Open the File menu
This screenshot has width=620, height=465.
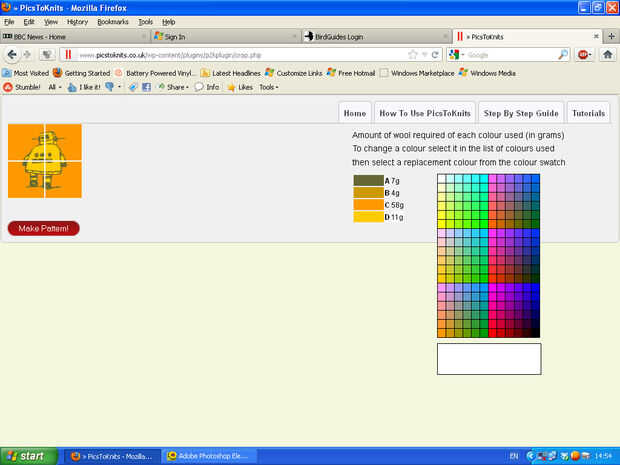9,22
